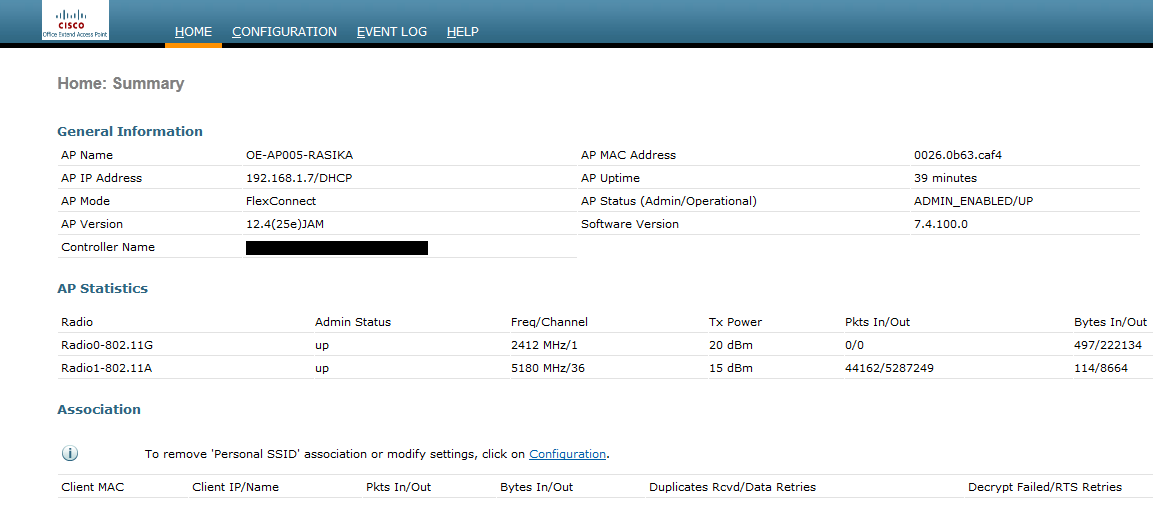The height and width of the screenshot is (508, 1153).
Task: Click the Duplicates Rcvd/Data Retries header
Action: pos(732,487)
